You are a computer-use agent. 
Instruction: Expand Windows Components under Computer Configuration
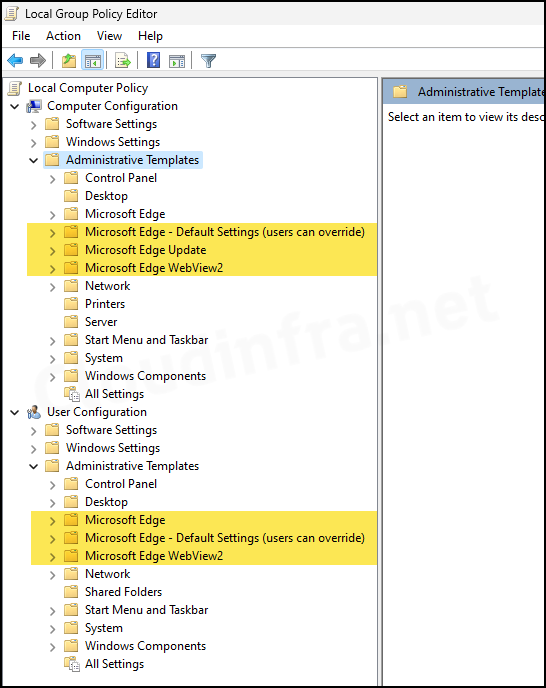coord(53,376)
